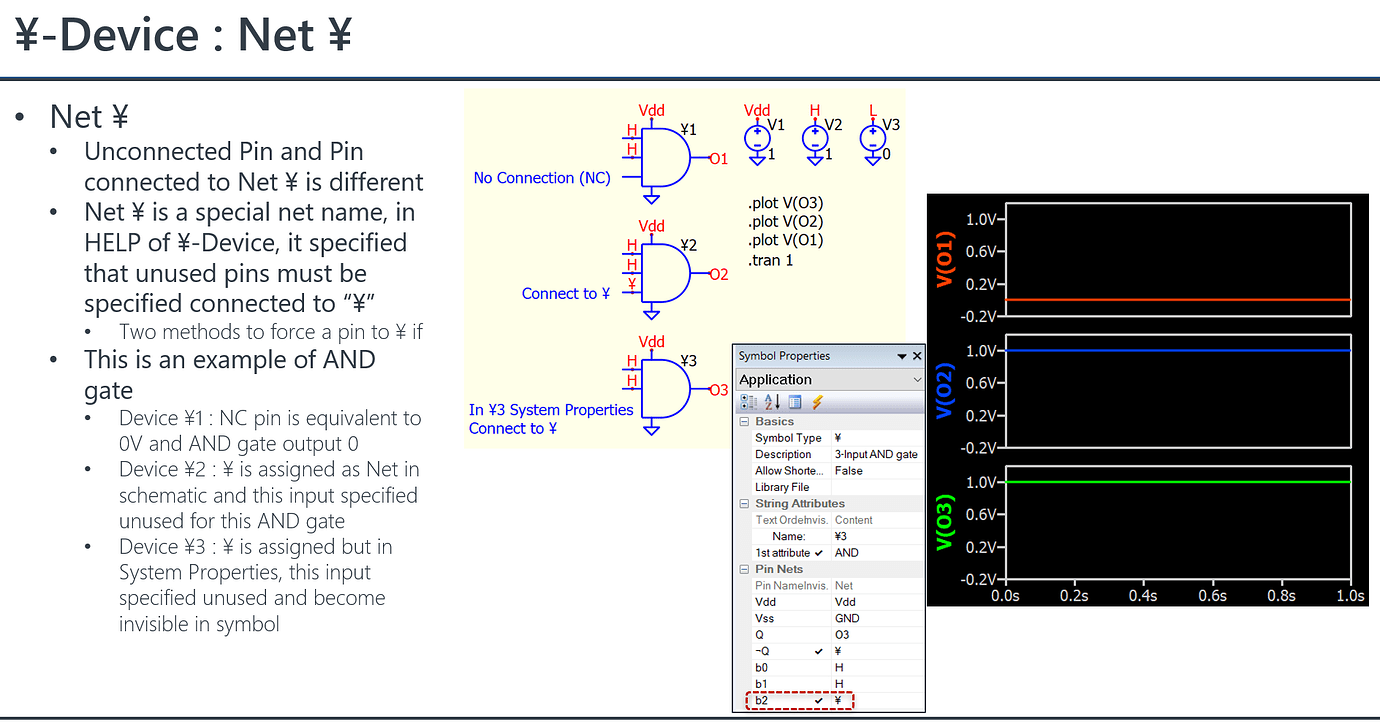Click the empty Library File value cell
Screen dimensions: 1380x726
point(872,487)
